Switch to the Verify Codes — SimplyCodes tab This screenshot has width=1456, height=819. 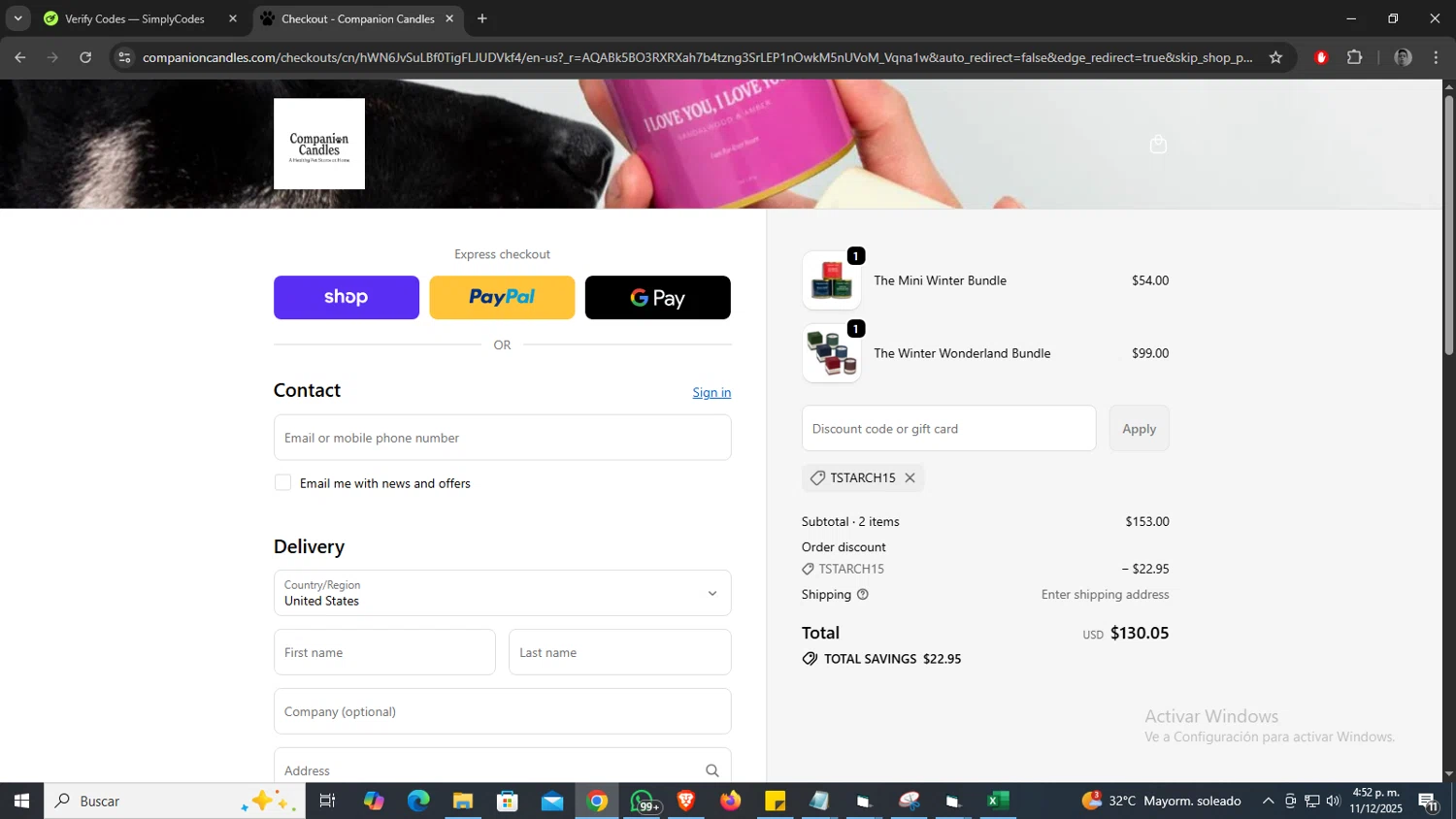tap(134, 18)
